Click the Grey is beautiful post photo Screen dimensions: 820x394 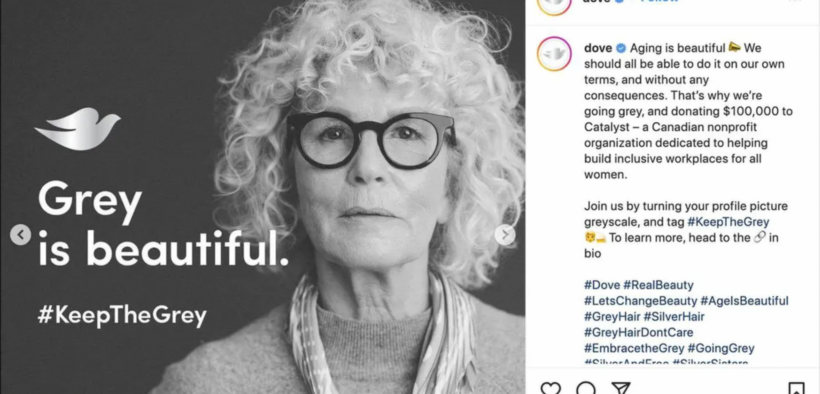tap(263, 197)
